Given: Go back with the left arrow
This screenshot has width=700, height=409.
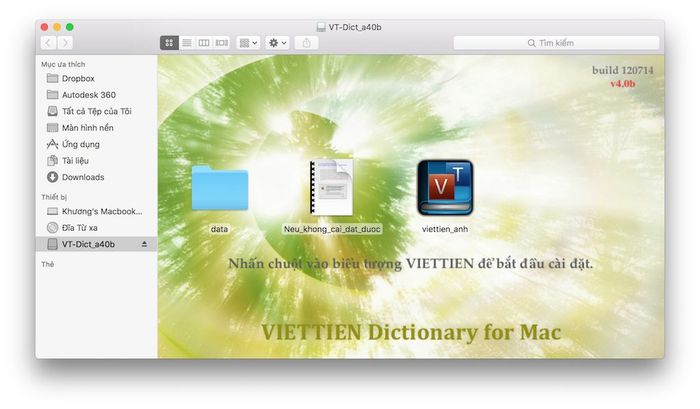Looking at the screenshot, I should coord(49,43).
